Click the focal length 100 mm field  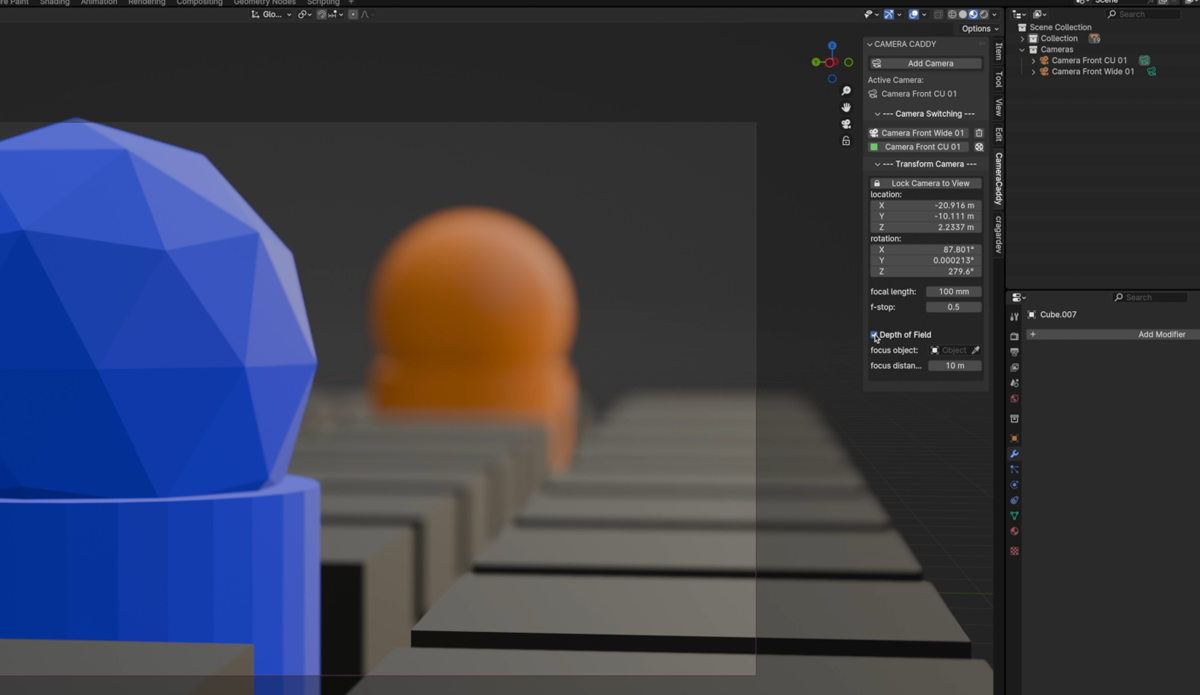click(953, 292)
